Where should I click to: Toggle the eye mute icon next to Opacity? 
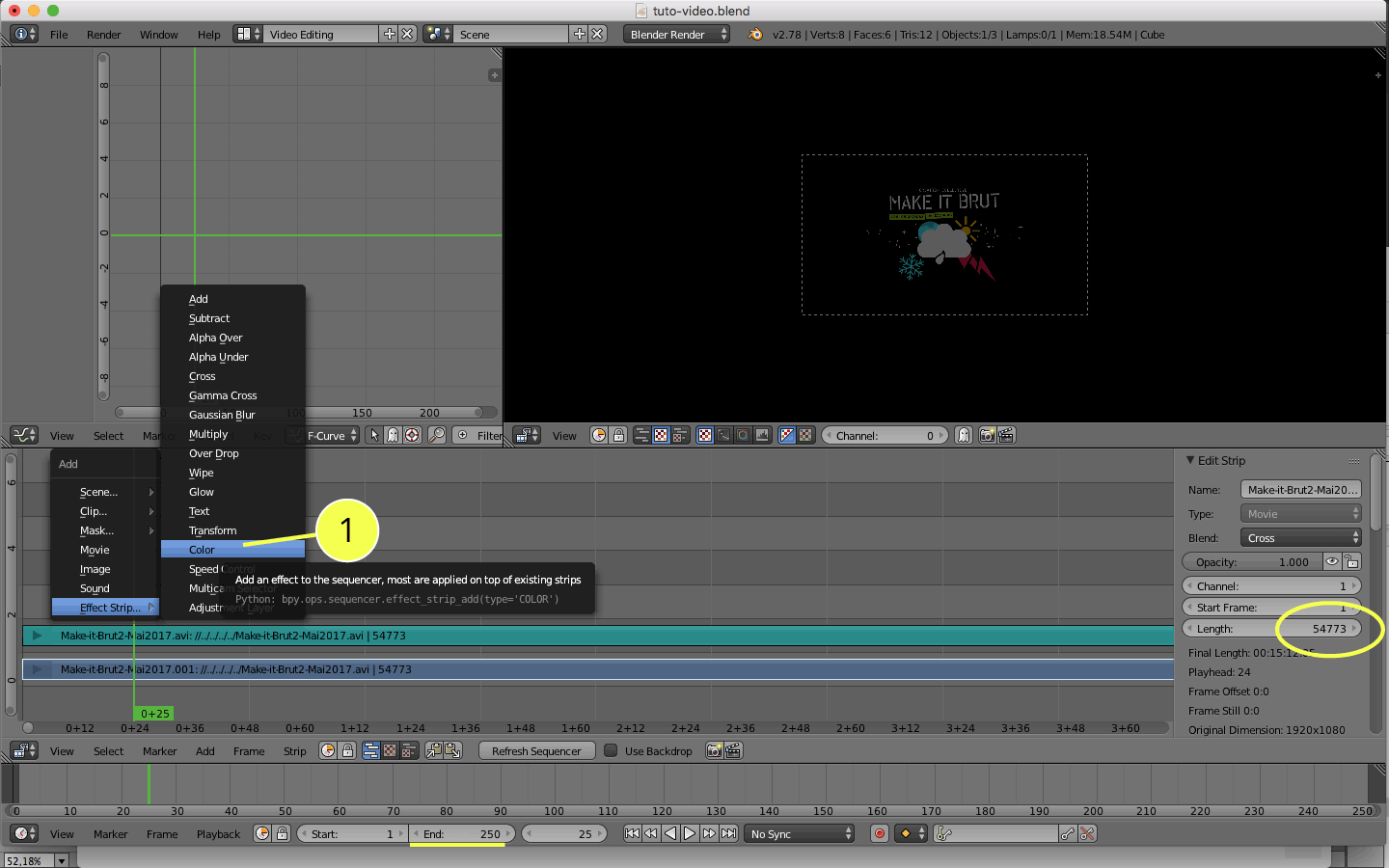coord(1332,561)
